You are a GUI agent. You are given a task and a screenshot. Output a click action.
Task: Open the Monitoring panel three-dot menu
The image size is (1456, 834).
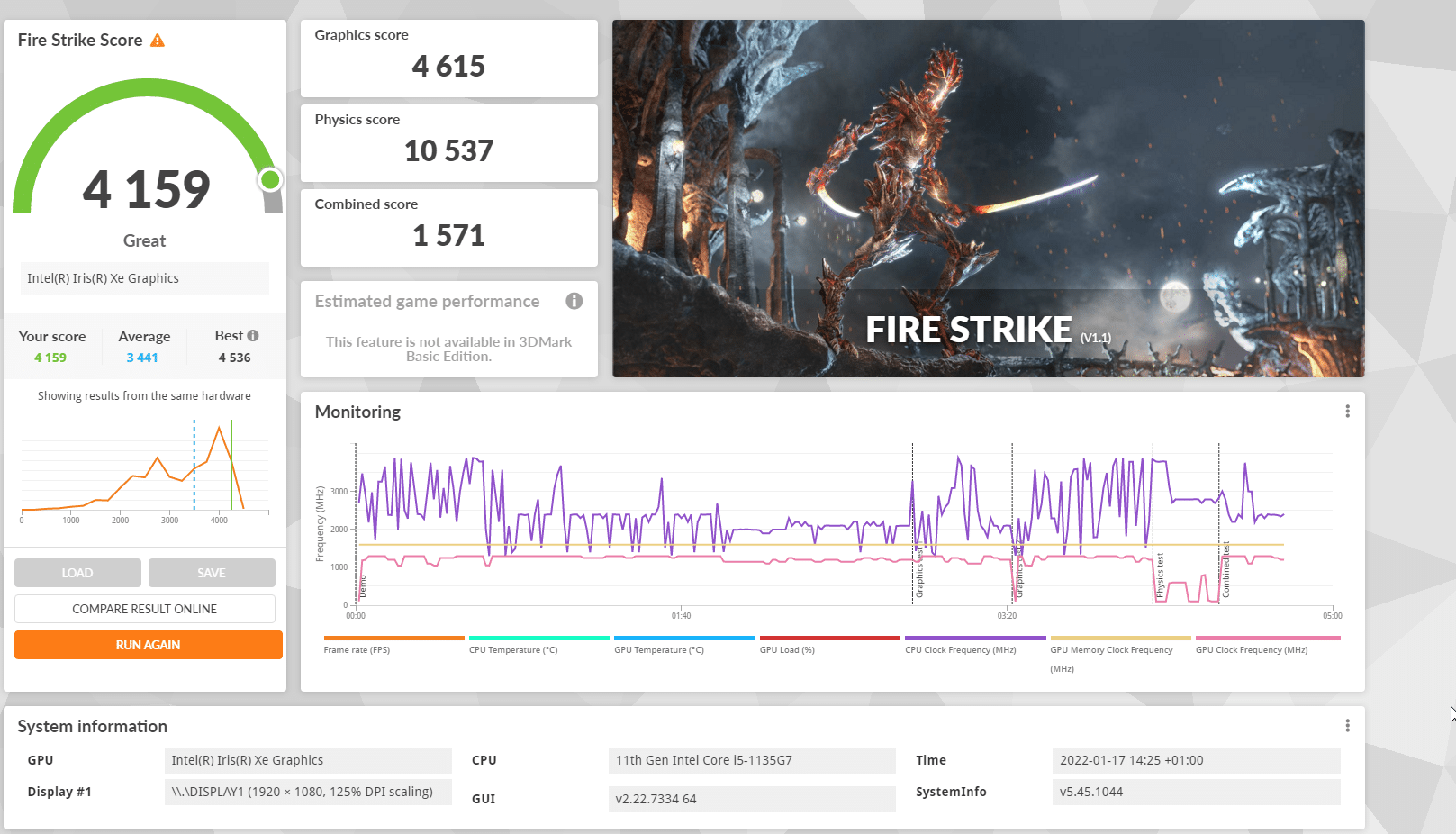(x=1347, y=412)
